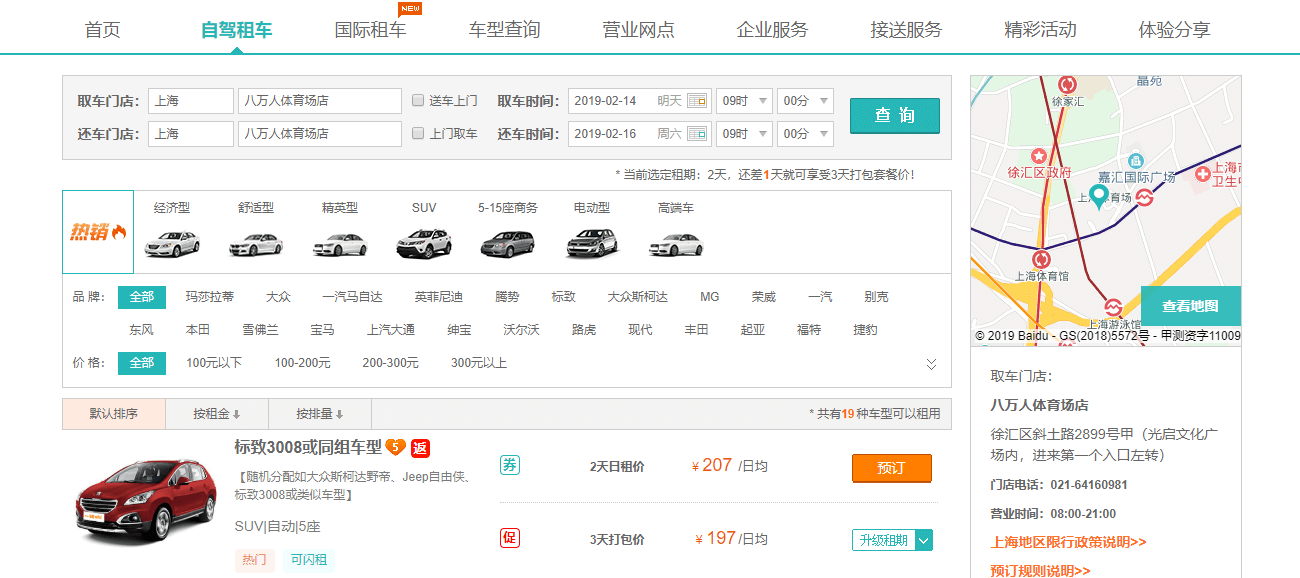Viewport: 1300px width, 578px height.
Task: Select the 电动型 car icon
Action: 592,243
